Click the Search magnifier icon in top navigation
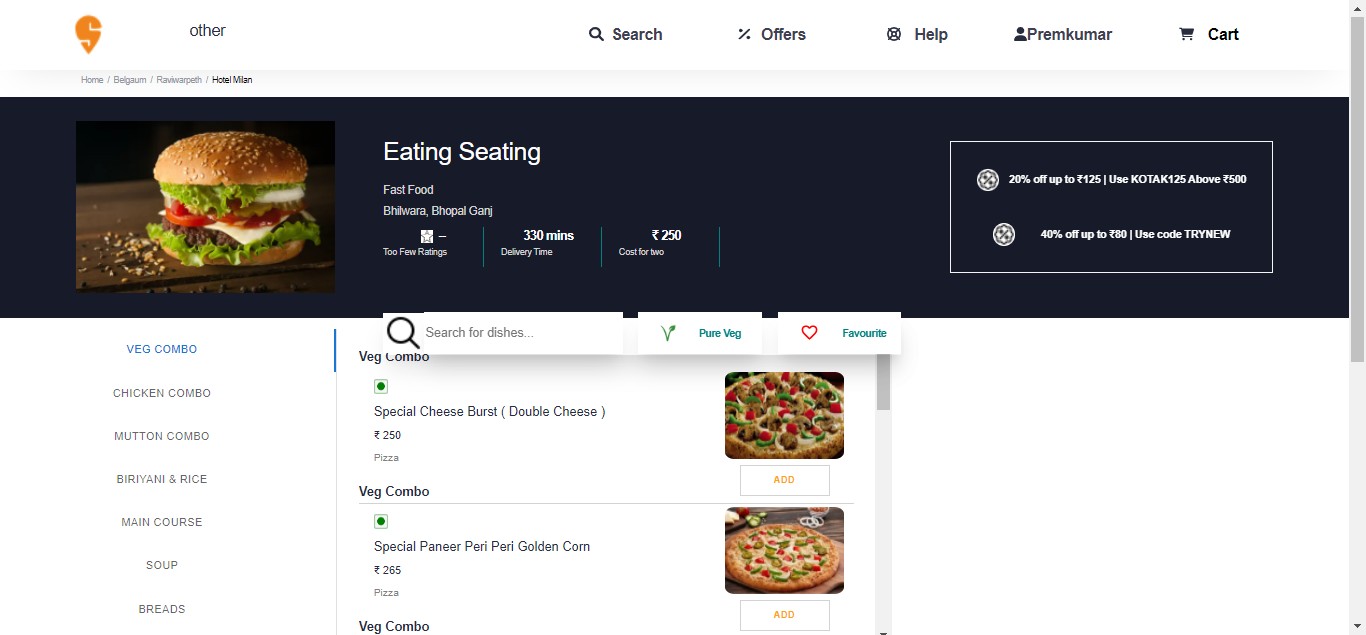Screen dimensions: 1366x635 (597, 33)
